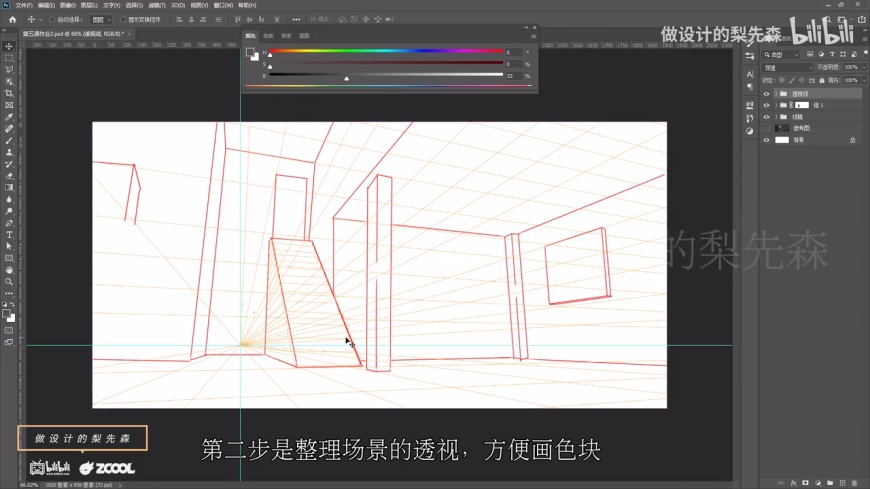Select the Brush tool
The image size is (870, 489).
(x=9, y=140)
